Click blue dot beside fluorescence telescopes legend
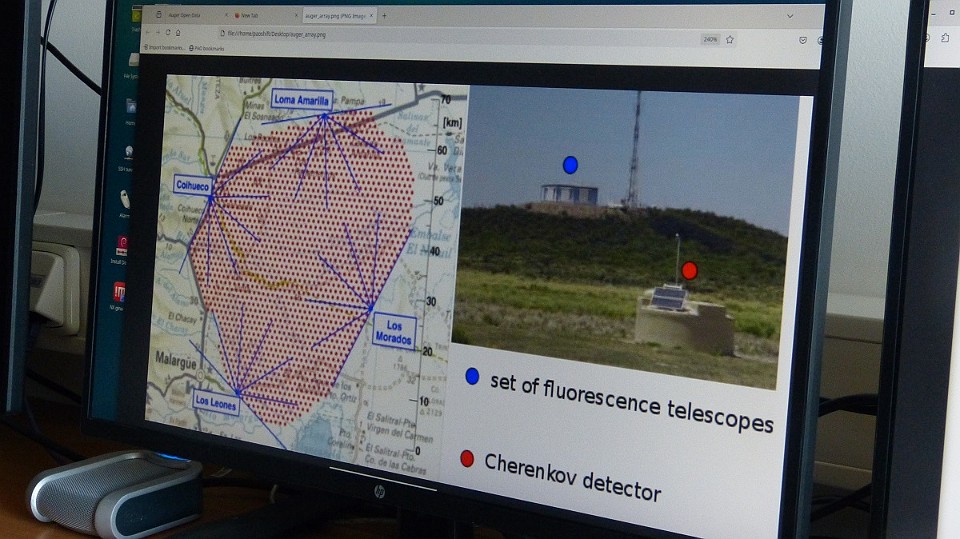 (472, 377)
